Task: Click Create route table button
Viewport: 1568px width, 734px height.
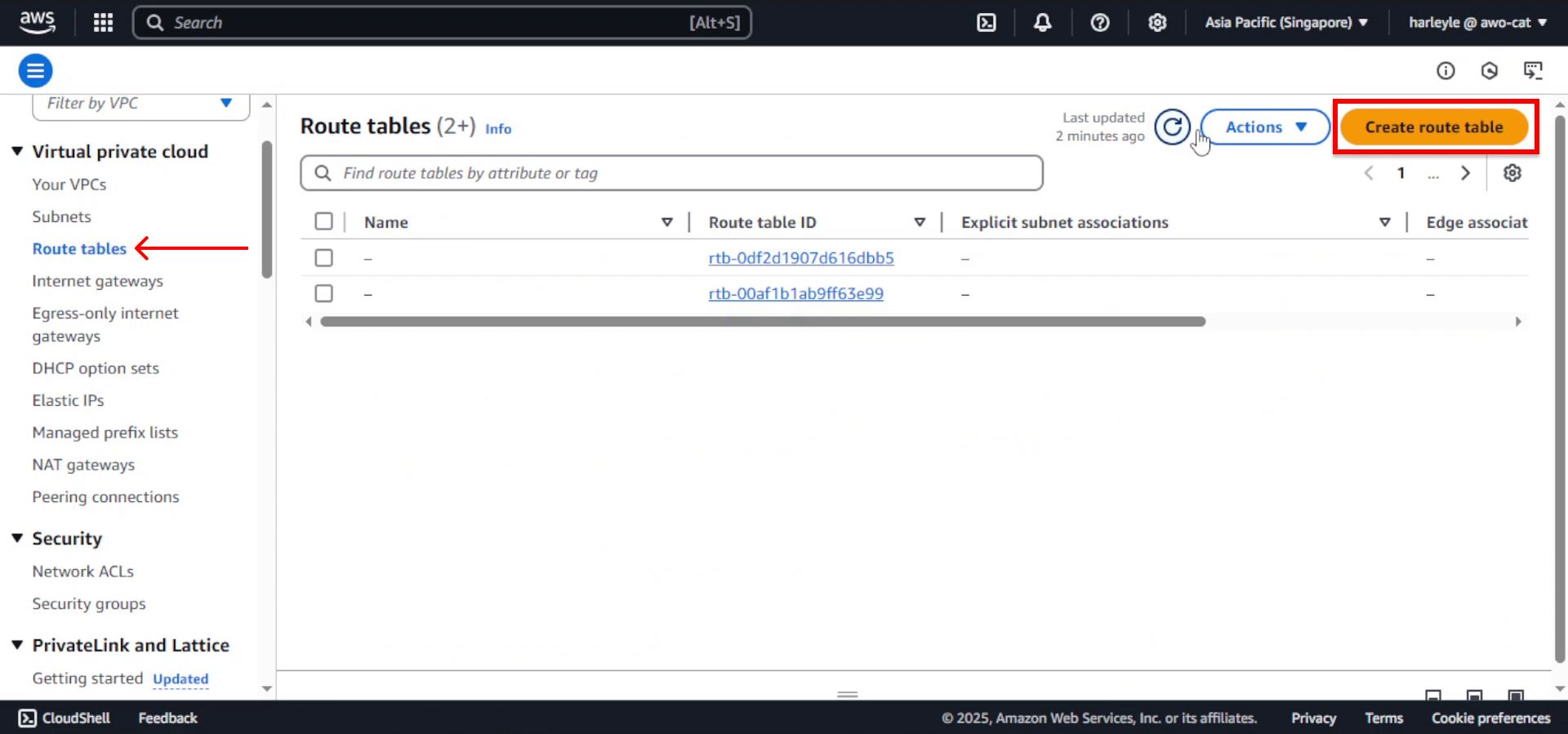Action: (1434, 127)
